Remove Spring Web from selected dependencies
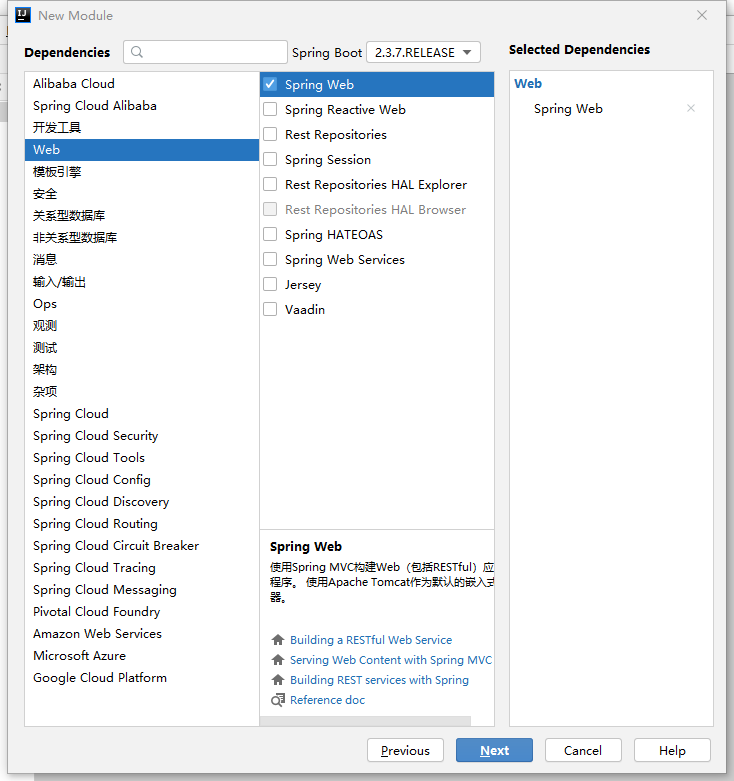 click(691, 108)
